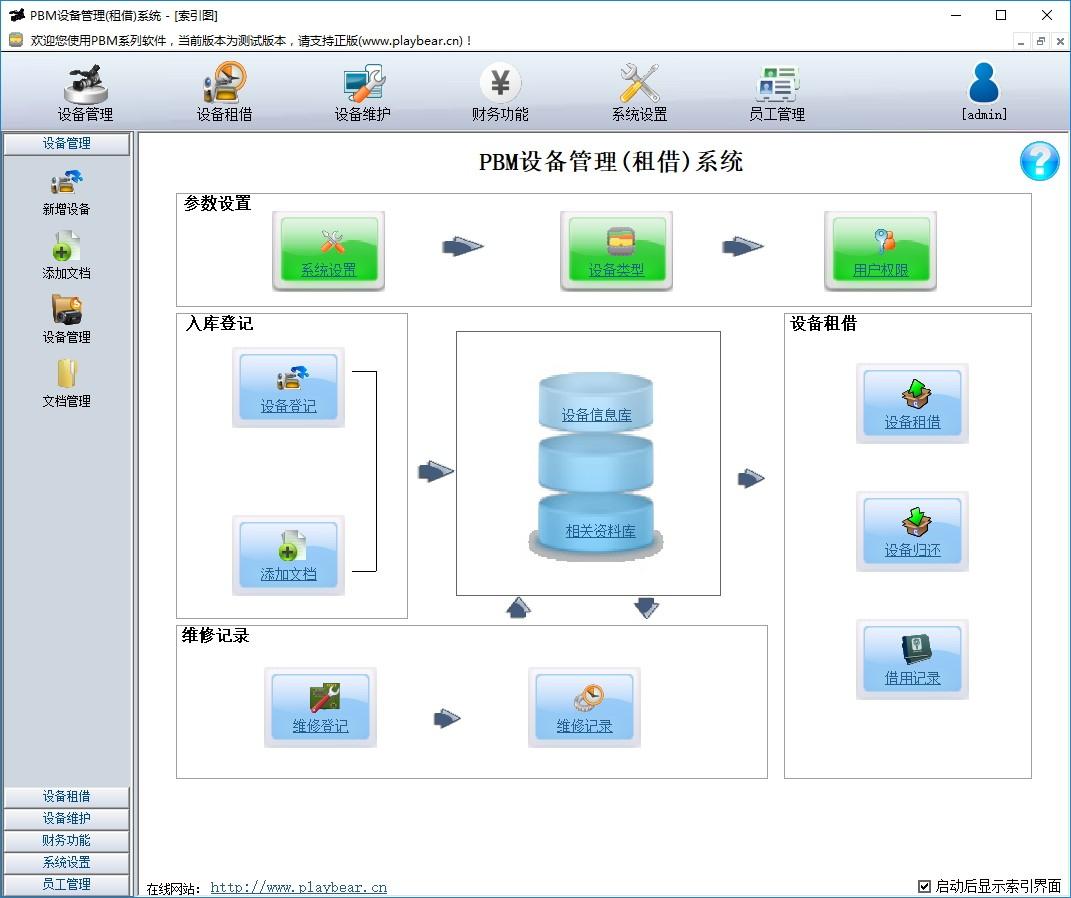
Task: Expand 设备维护 section in sidebar
Action: (x=66, y=818)
